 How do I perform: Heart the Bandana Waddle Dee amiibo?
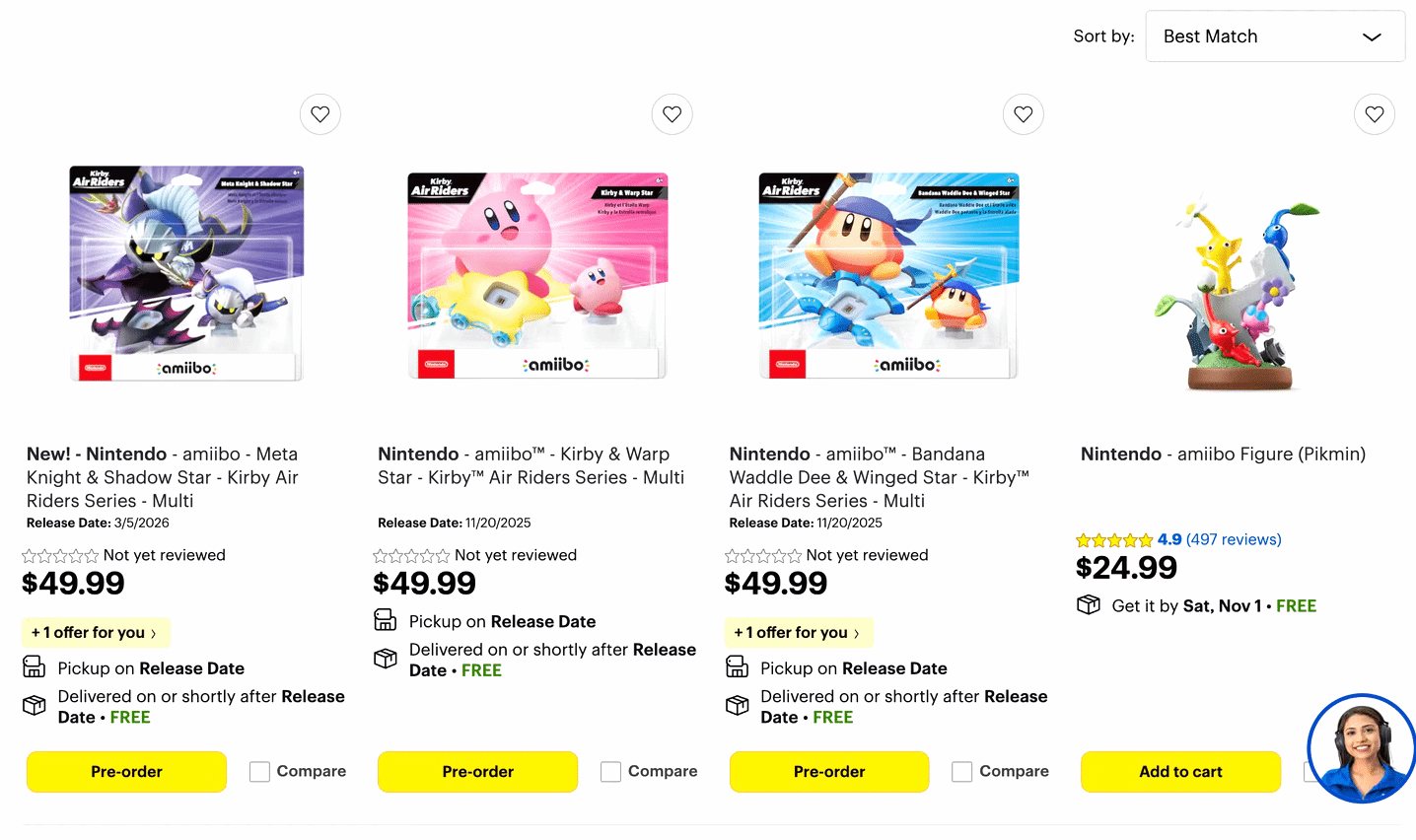click(x=1024, y=114)
